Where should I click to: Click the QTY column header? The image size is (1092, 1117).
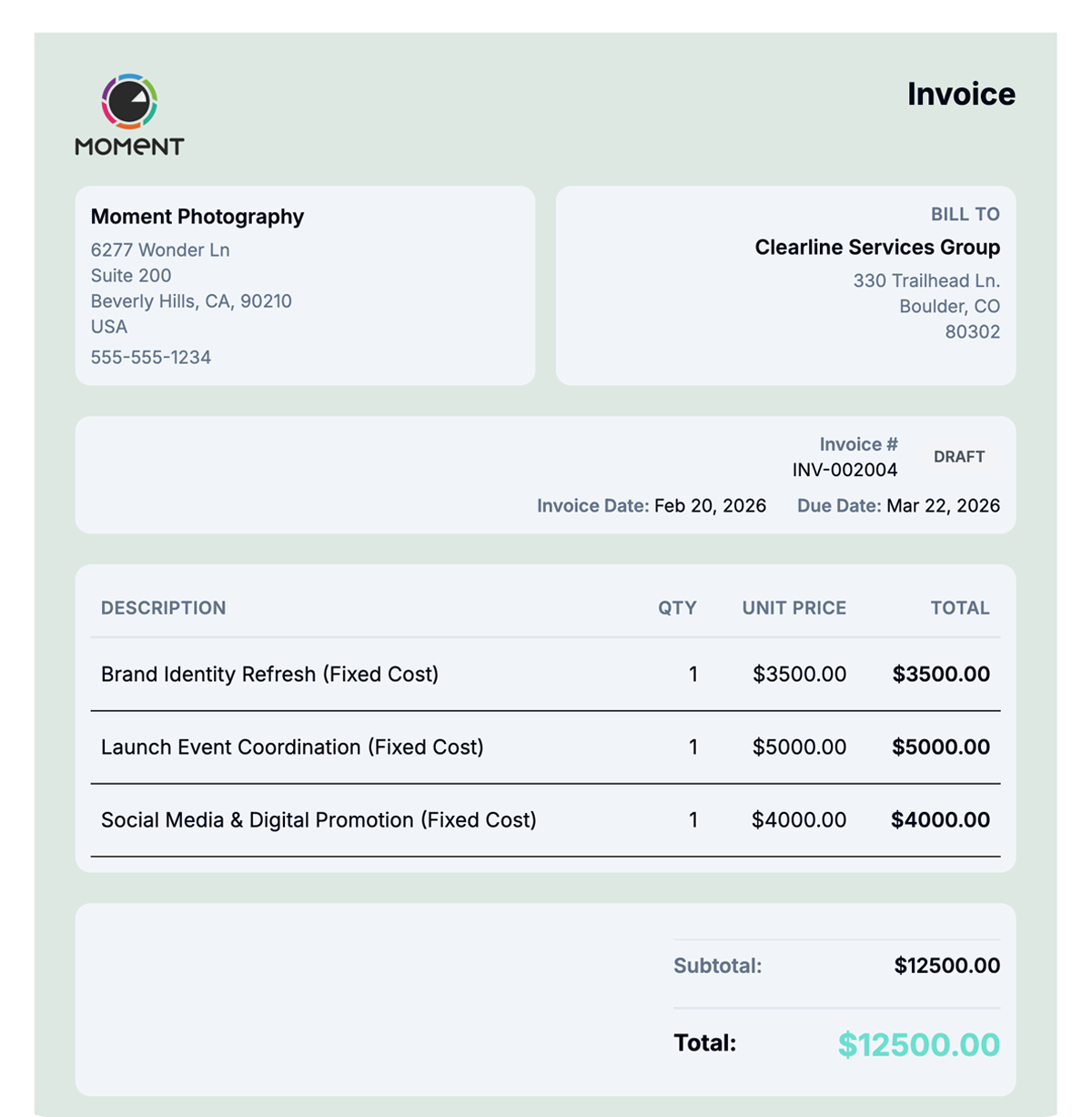click(677, 608)
